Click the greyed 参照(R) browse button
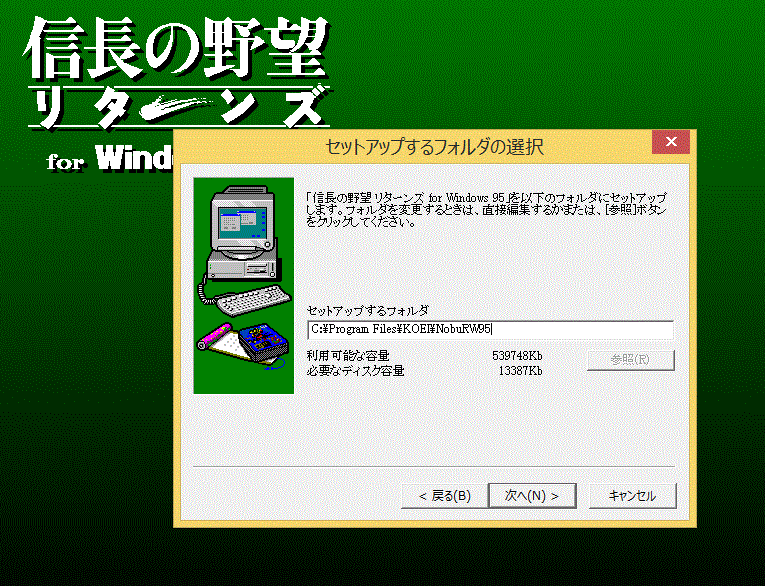The height and width of the screenshot is (586, 765). pyautogui.click(x=630, y=360)
